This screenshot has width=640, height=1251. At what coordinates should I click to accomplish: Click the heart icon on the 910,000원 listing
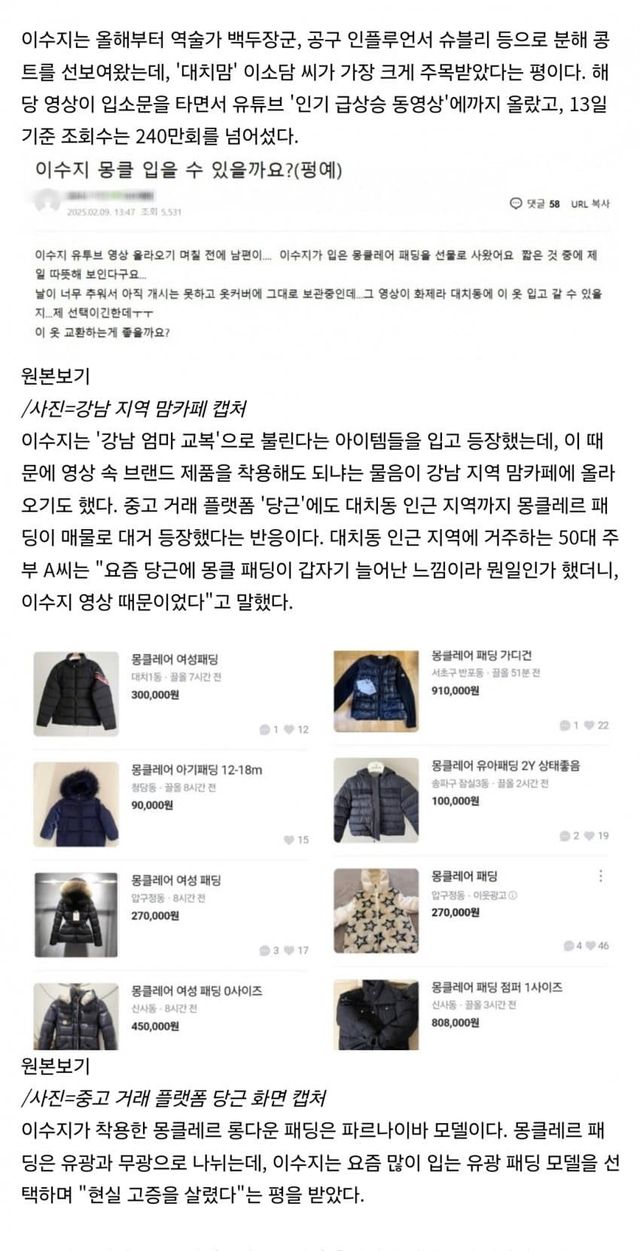pos(589,726)
